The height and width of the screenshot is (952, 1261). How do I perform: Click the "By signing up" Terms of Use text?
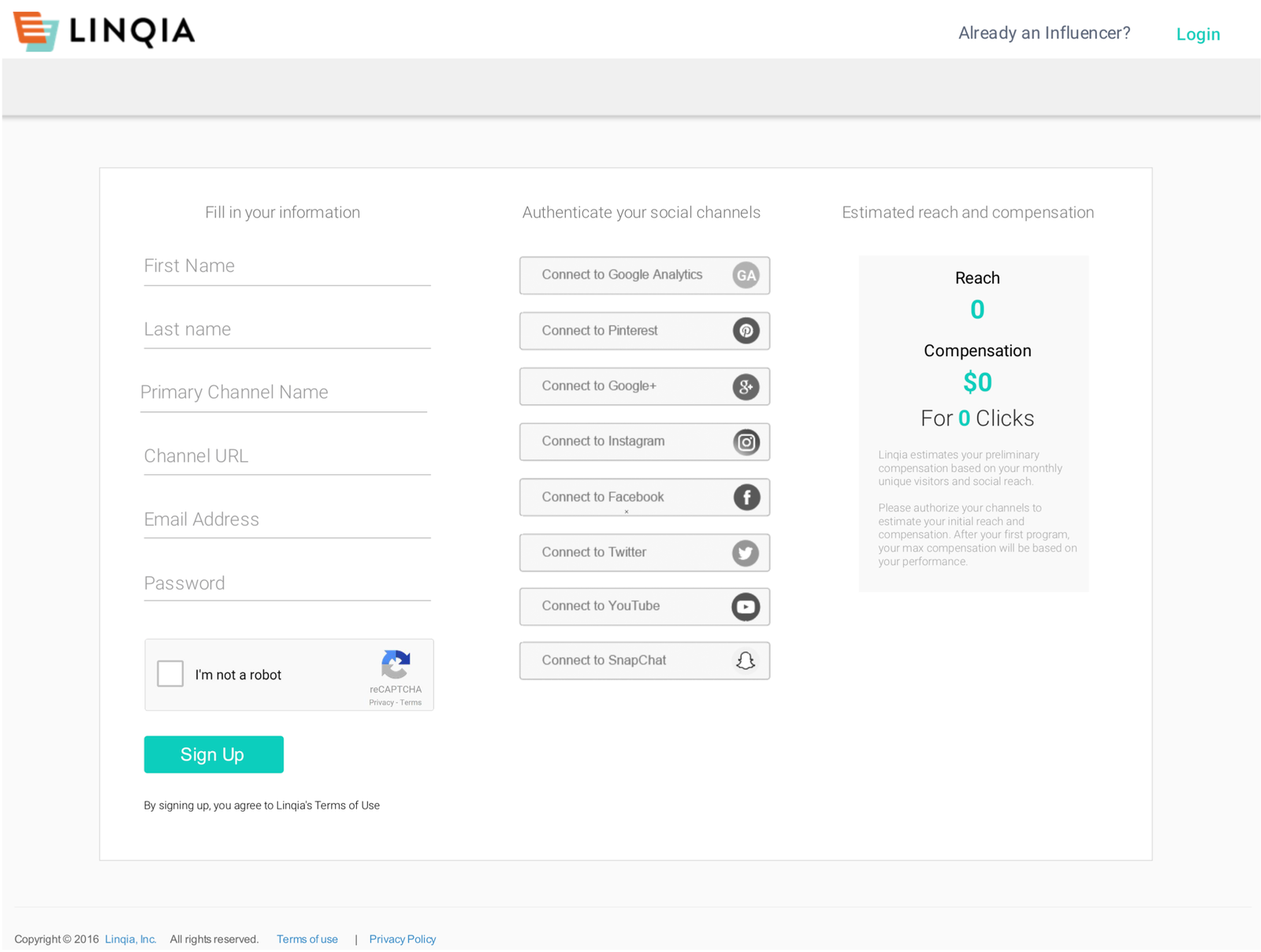(262, 805)
